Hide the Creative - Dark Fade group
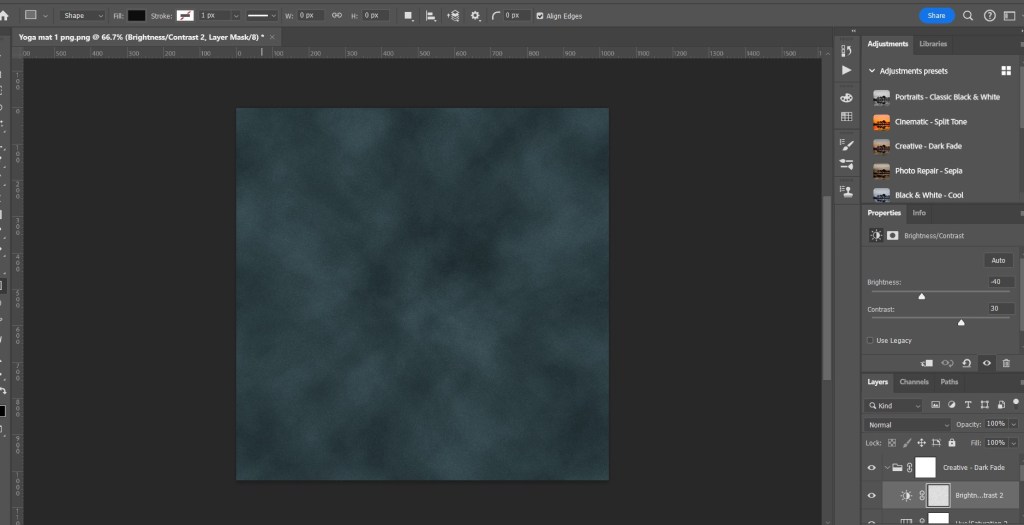Viewport: 1024px width, 525px height. (x=871, y=467)
